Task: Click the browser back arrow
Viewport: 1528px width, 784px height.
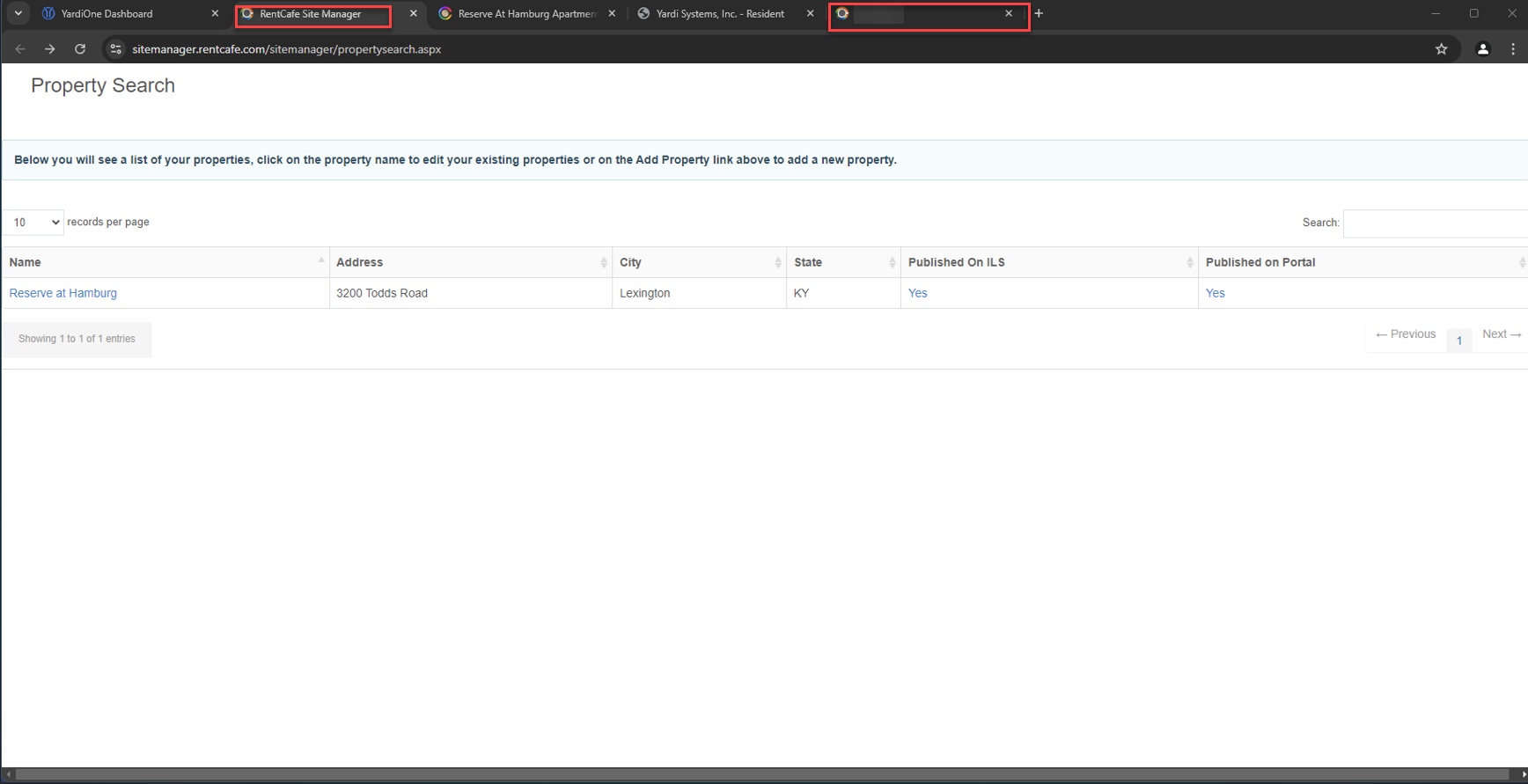Action: click(20, 49)
